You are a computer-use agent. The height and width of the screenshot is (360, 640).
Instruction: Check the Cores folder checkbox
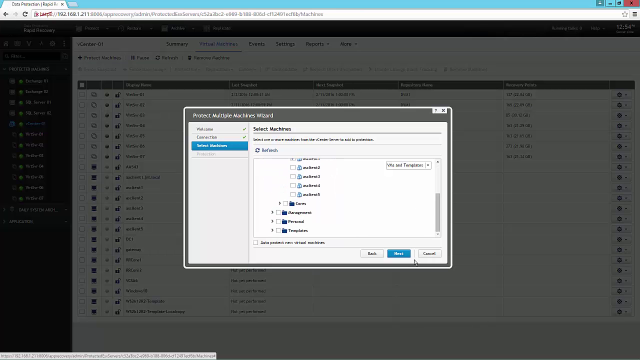[x=285, y=204]
